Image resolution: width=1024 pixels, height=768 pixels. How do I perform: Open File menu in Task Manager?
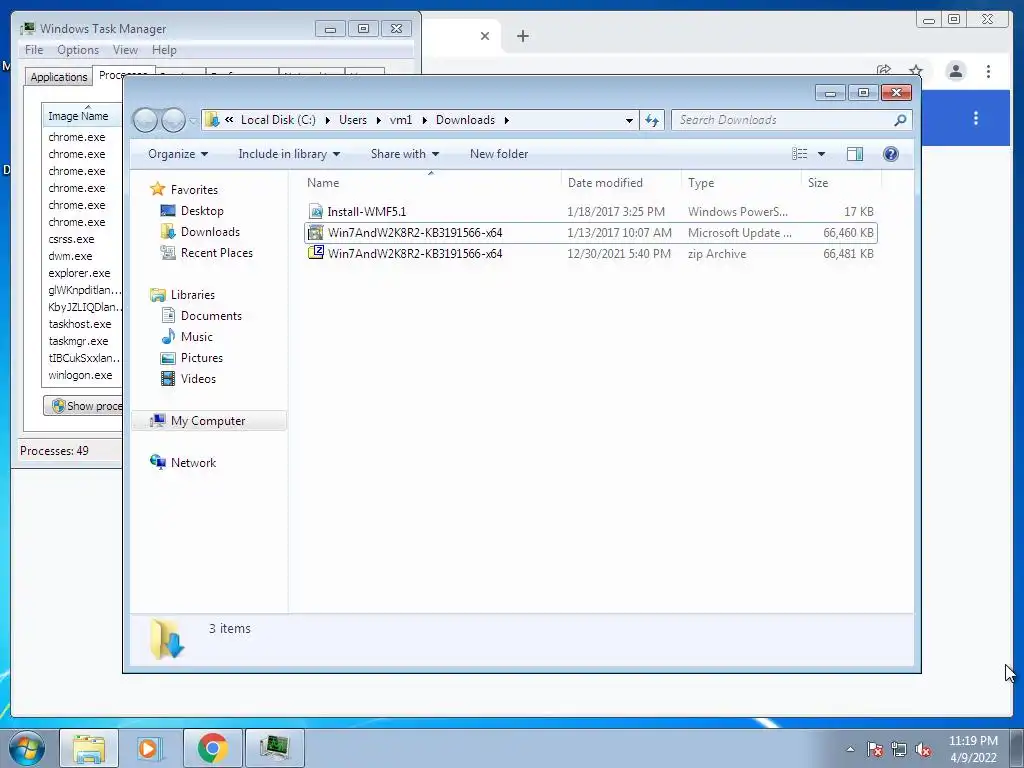click(x=34, y=50)
